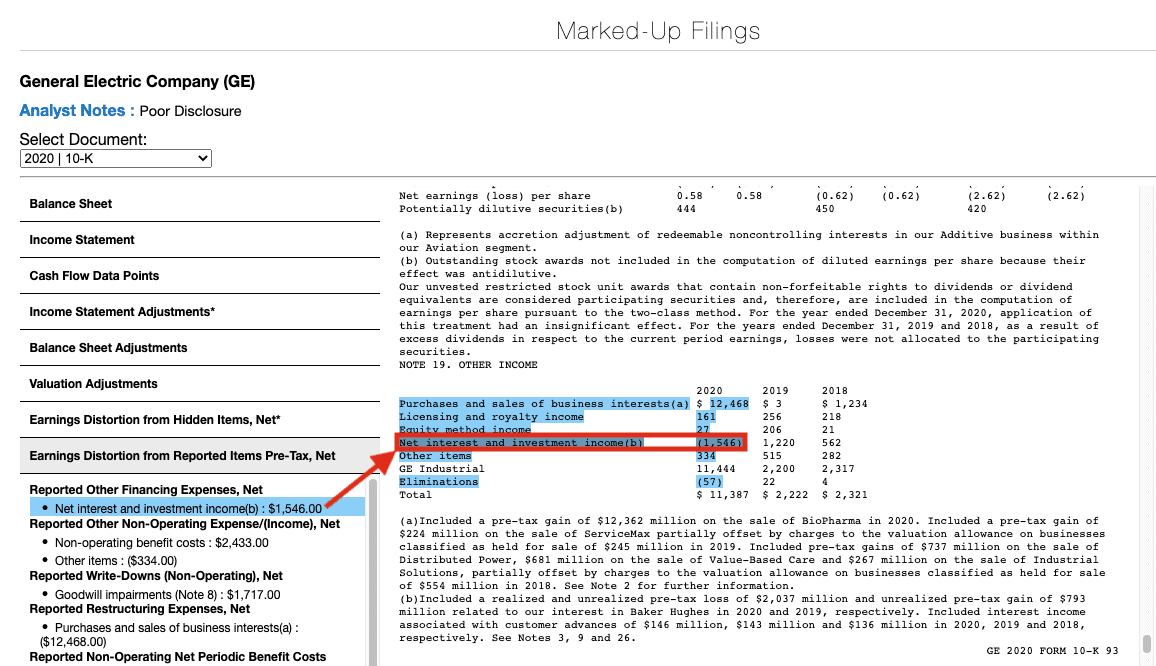Click the GE Industrial row label
This screenshot has height=666, width=1156.
tap(442, 469)
